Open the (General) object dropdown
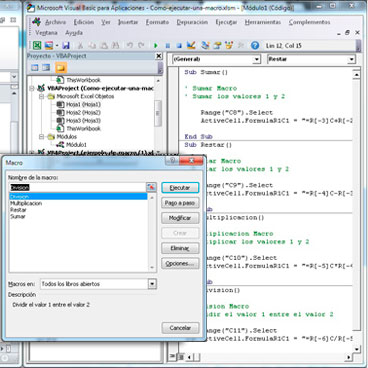The height and width of the screenshot is (368, 368). (256, 59)
